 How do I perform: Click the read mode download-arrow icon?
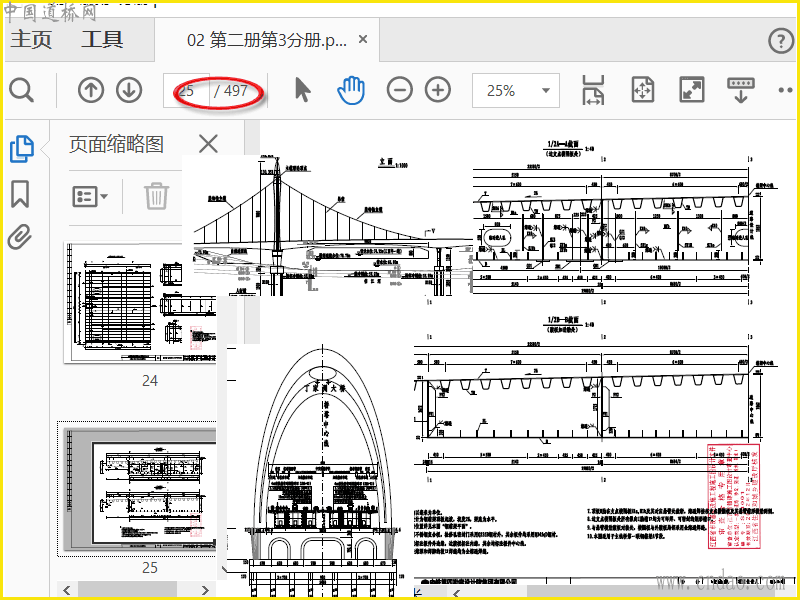(741, 90)
